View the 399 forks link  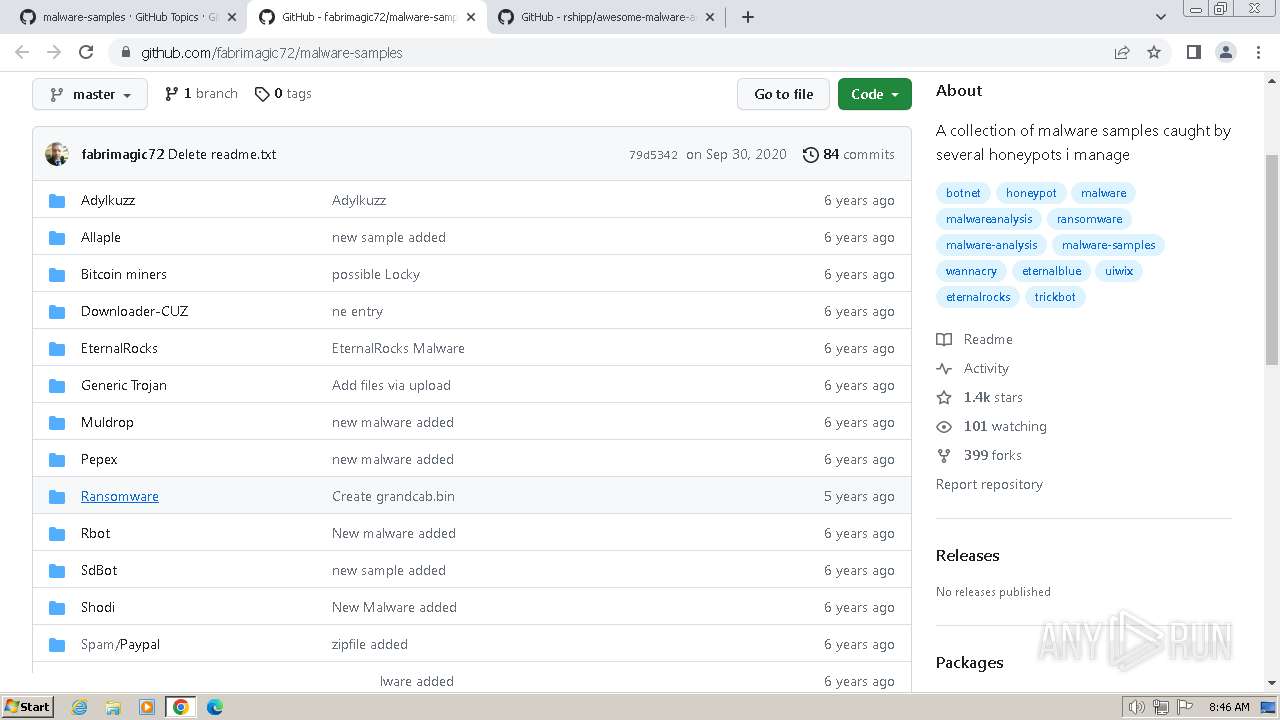click(x=979, y=455)
